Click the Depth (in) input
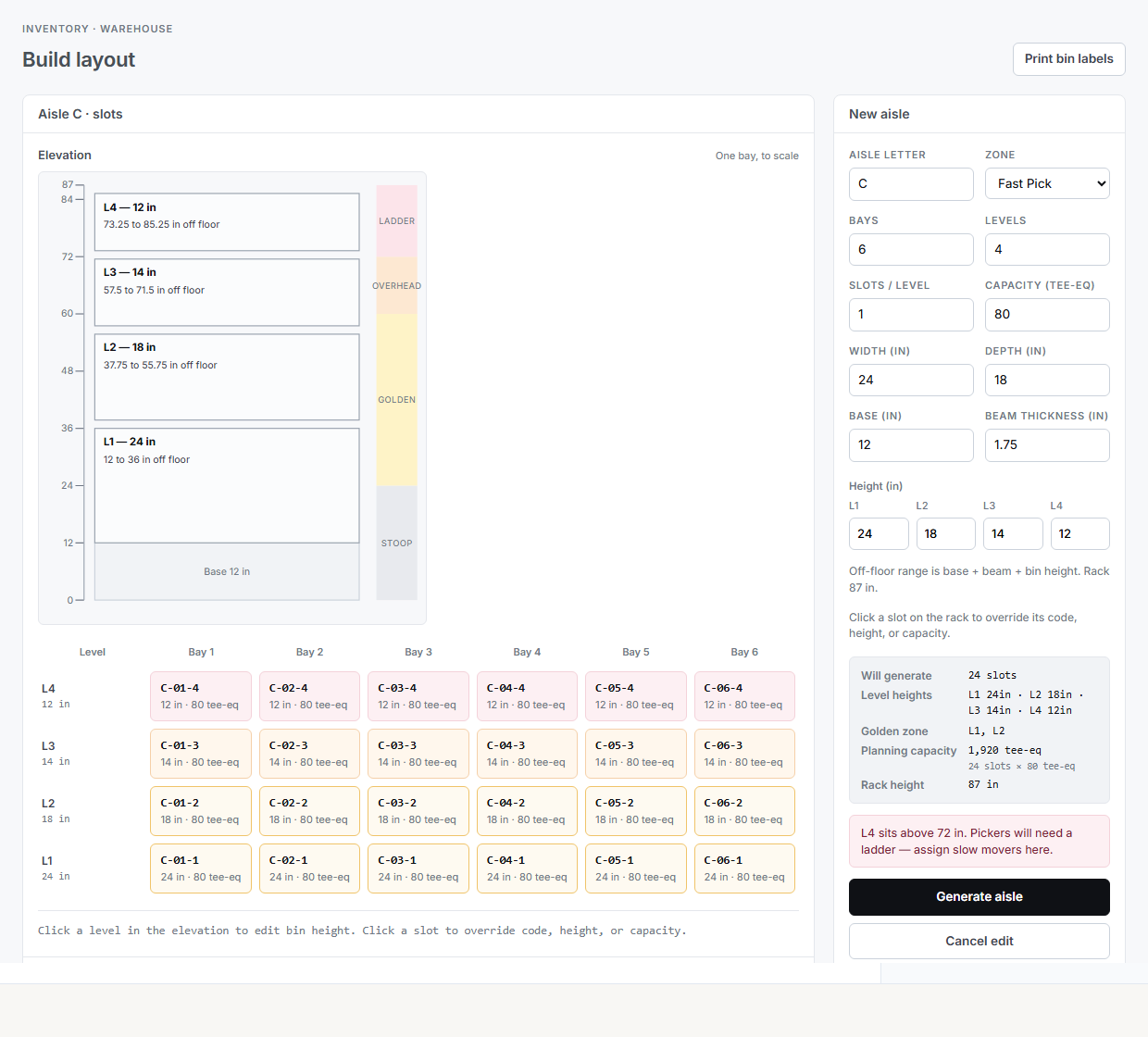The image size is (1148, 1037). tap(1047, 380)
